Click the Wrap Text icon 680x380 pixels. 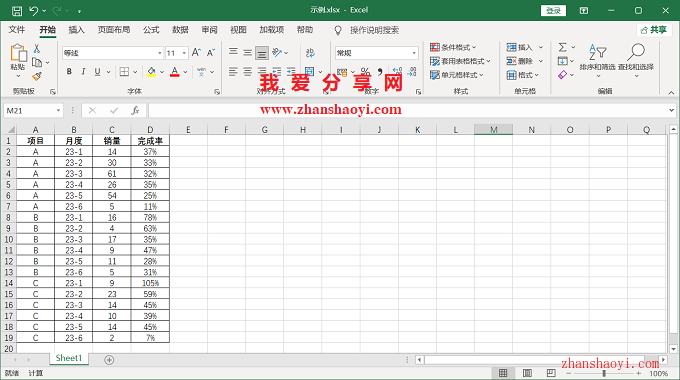310,53
